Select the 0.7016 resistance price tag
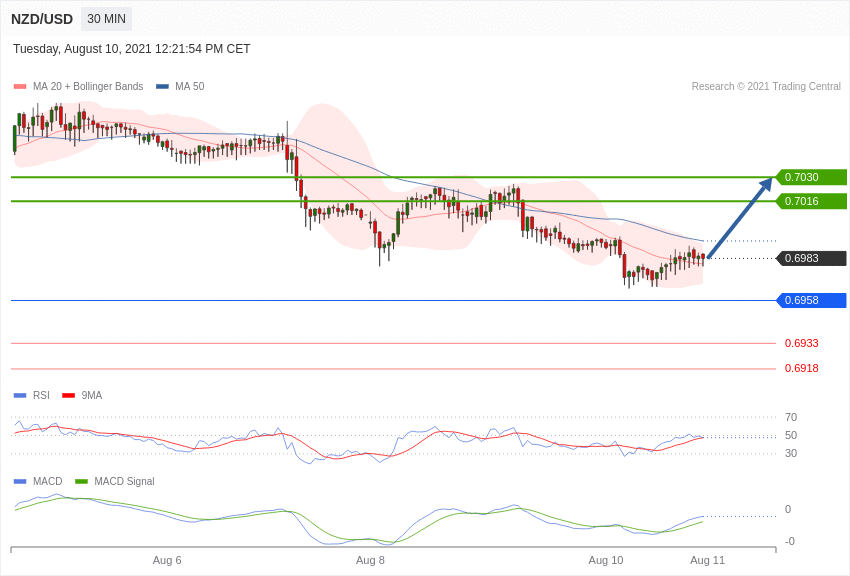850x576 pixels. point(811,201)
